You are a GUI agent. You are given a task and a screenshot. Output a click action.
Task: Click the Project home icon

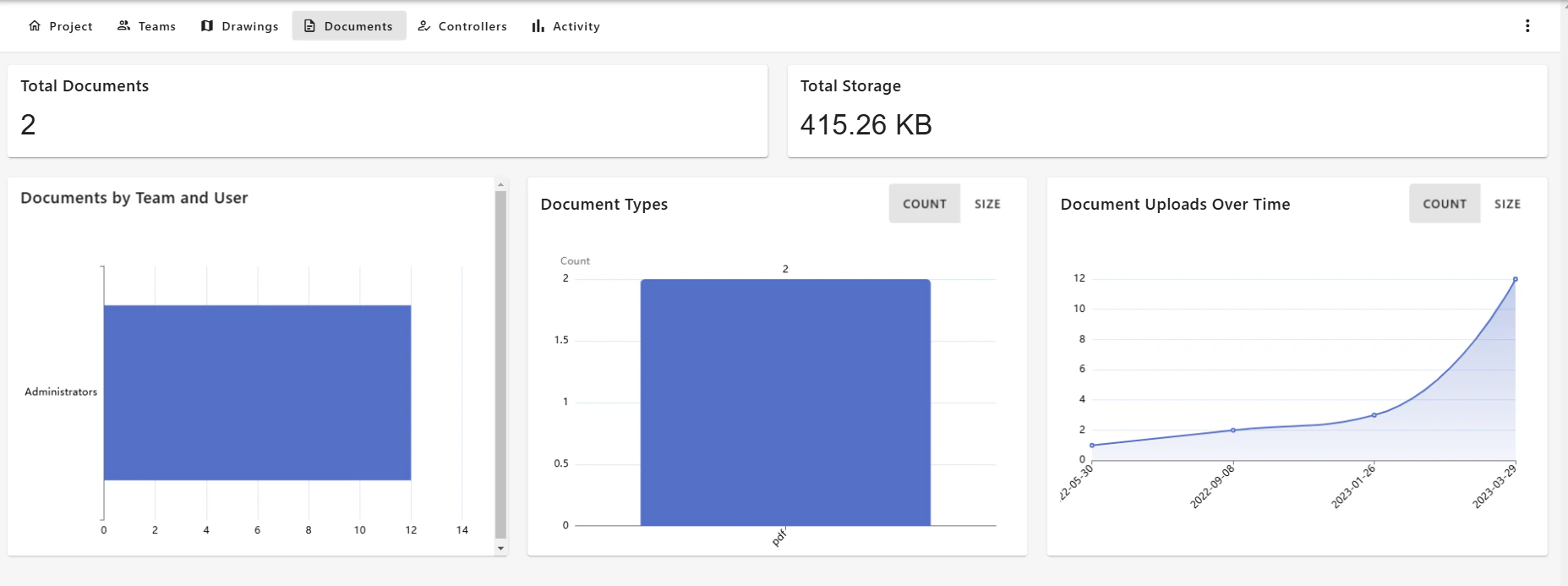[x=35, y=26]
